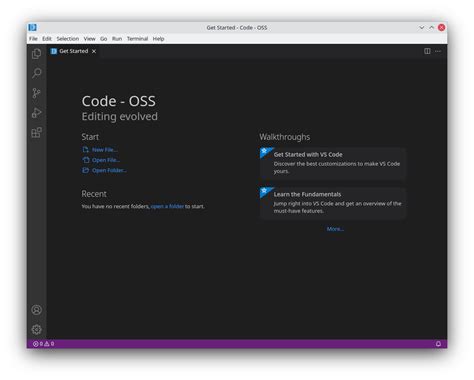Click the split editor right icon
This screenshot has width=474, height=380.
(427, 51)
